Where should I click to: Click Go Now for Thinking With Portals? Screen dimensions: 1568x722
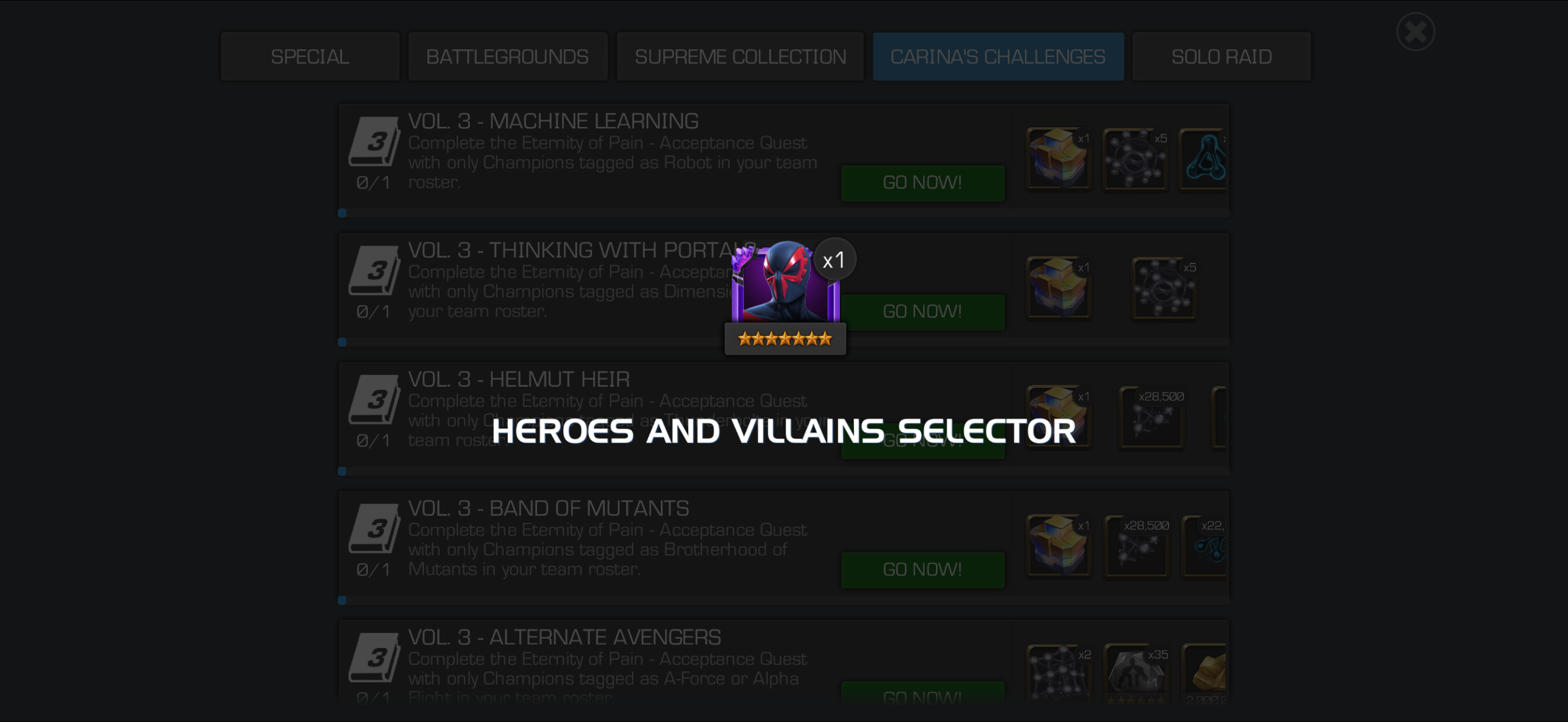coord(922,312)
